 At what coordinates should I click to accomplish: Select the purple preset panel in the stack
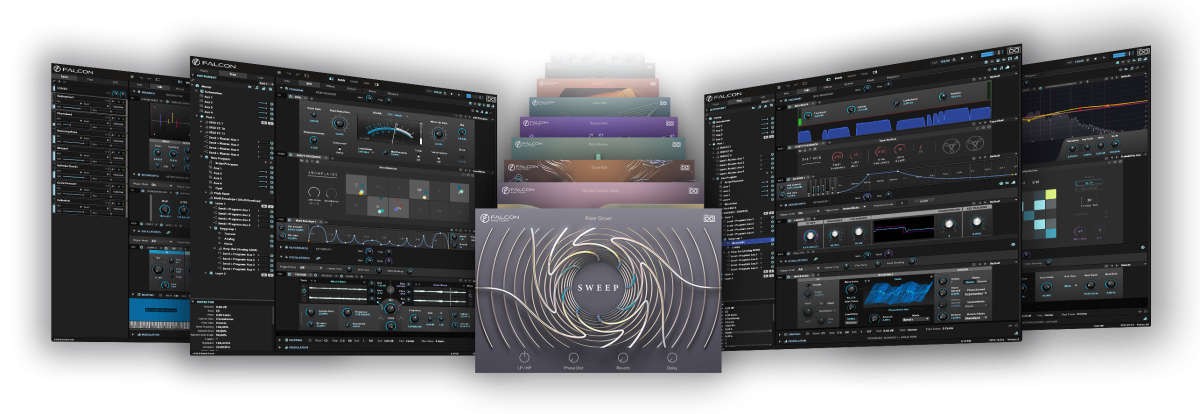599,125
